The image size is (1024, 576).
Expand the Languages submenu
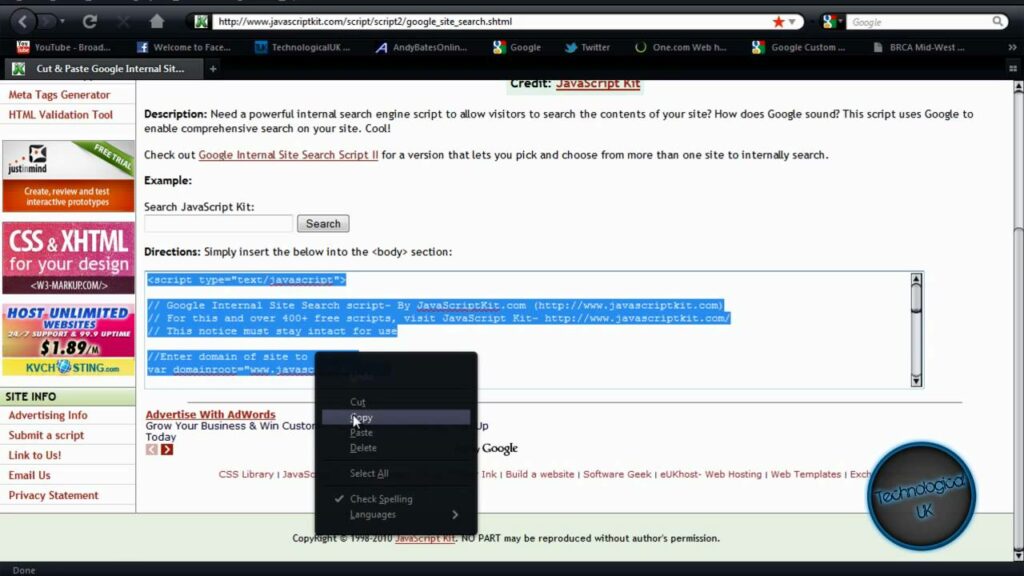396,515
